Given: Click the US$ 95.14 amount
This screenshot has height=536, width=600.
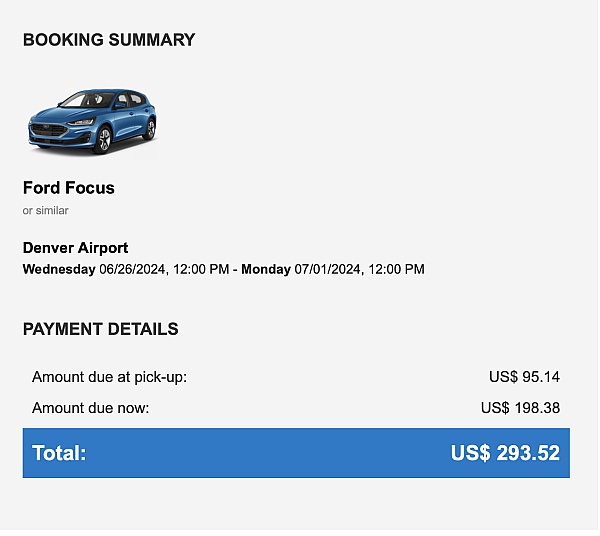Looking at the screenshot, I should pyautogui.click(x=524, y=377).
